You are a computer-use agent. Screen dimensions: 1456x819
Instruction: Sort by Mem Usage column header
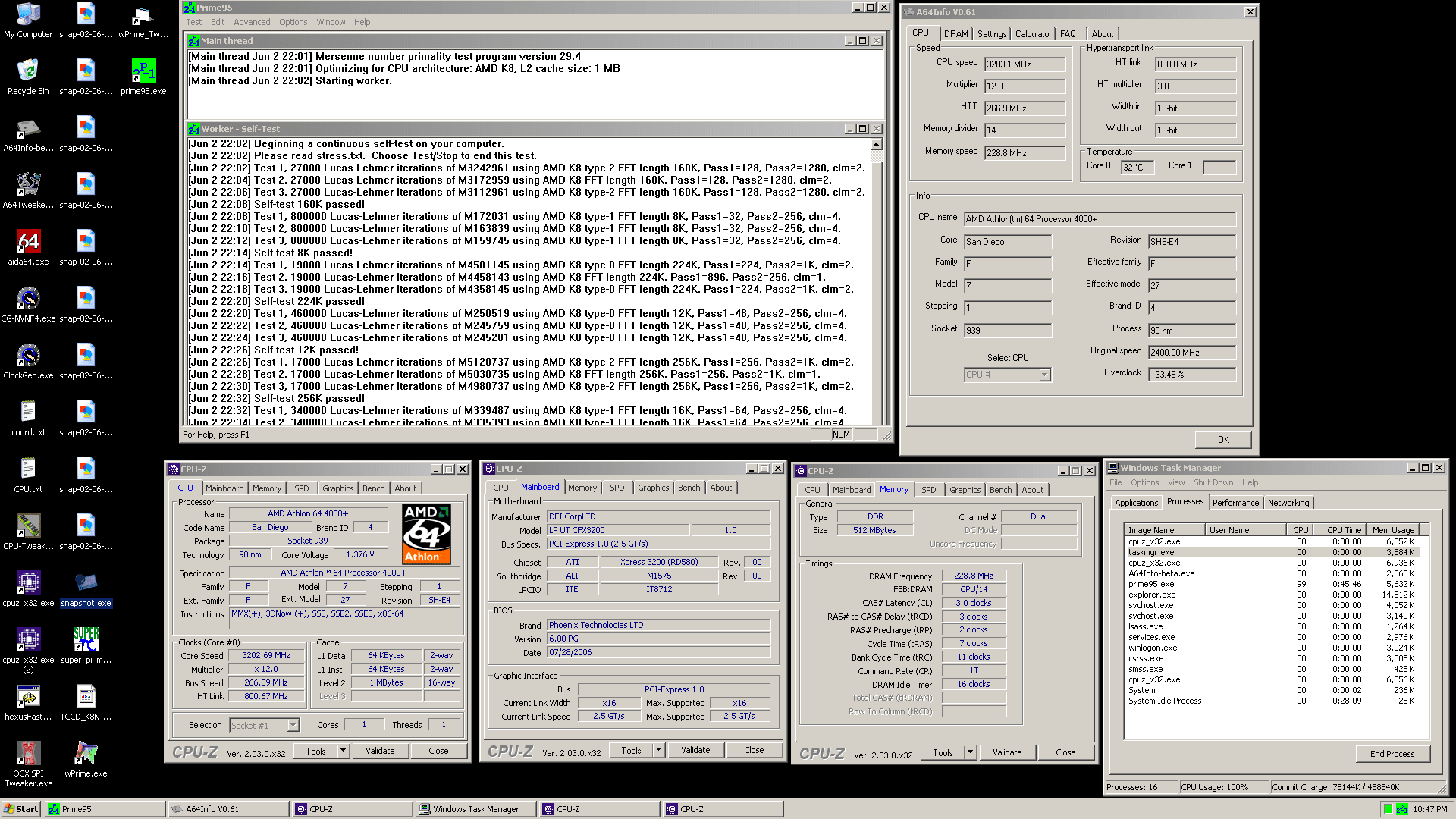coord(1393,530)
